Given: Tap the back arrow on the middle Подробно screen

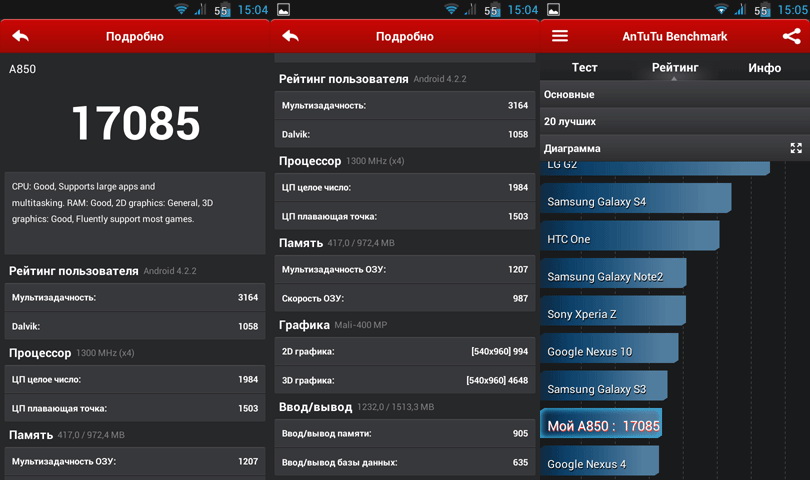Looking at the screenshot, I should pos(290,36).
